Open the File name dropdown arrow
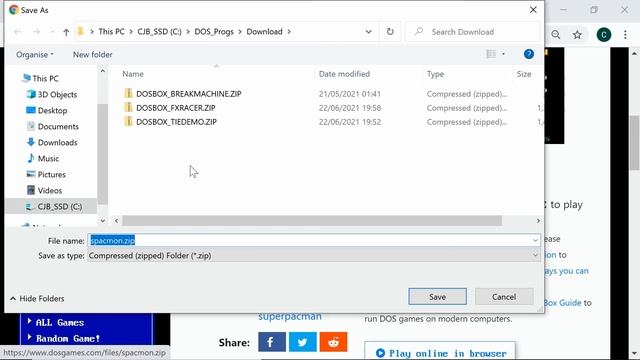 [x=535, y=240]
